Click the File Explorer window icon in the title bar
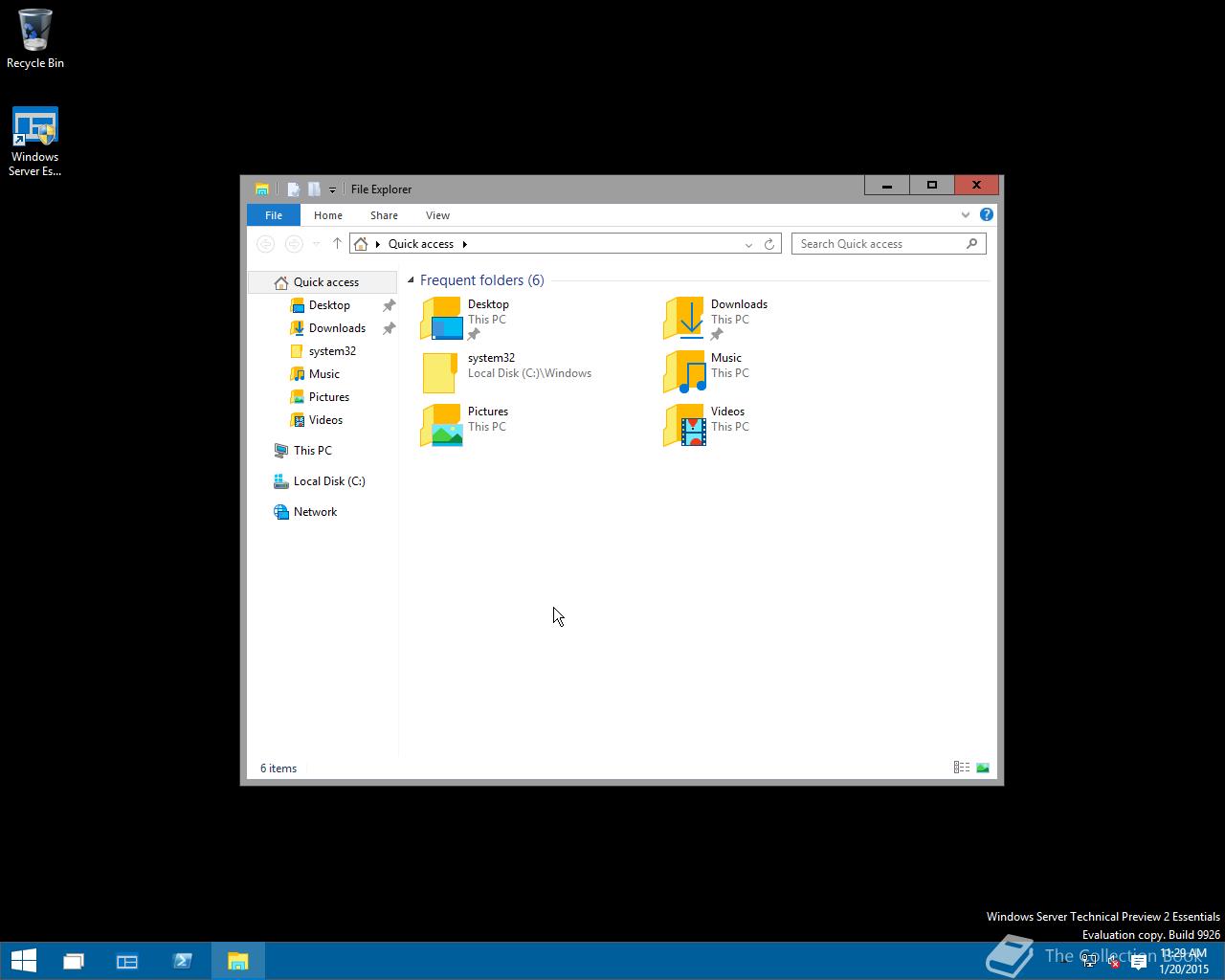1225x980 pixels. pyautogui.click(x=261, y=189)
